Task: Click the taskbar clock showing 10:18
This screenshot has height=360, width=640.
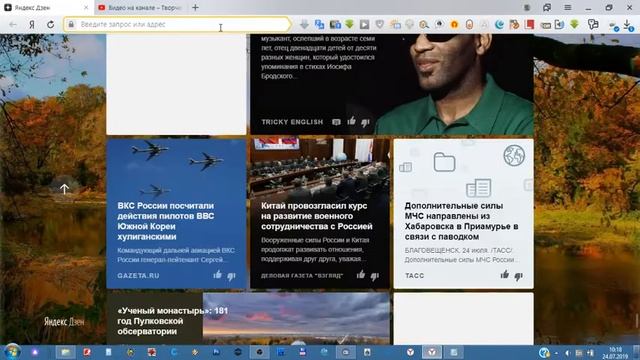Action: [616, 353]
